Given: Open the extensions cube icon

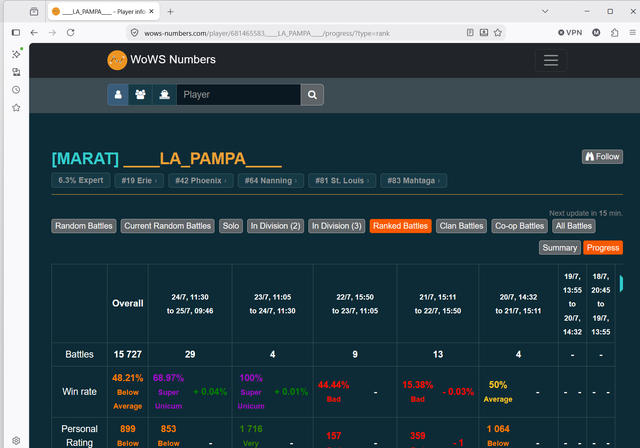Looking at the screenshot, I should [x=615, y=33].
